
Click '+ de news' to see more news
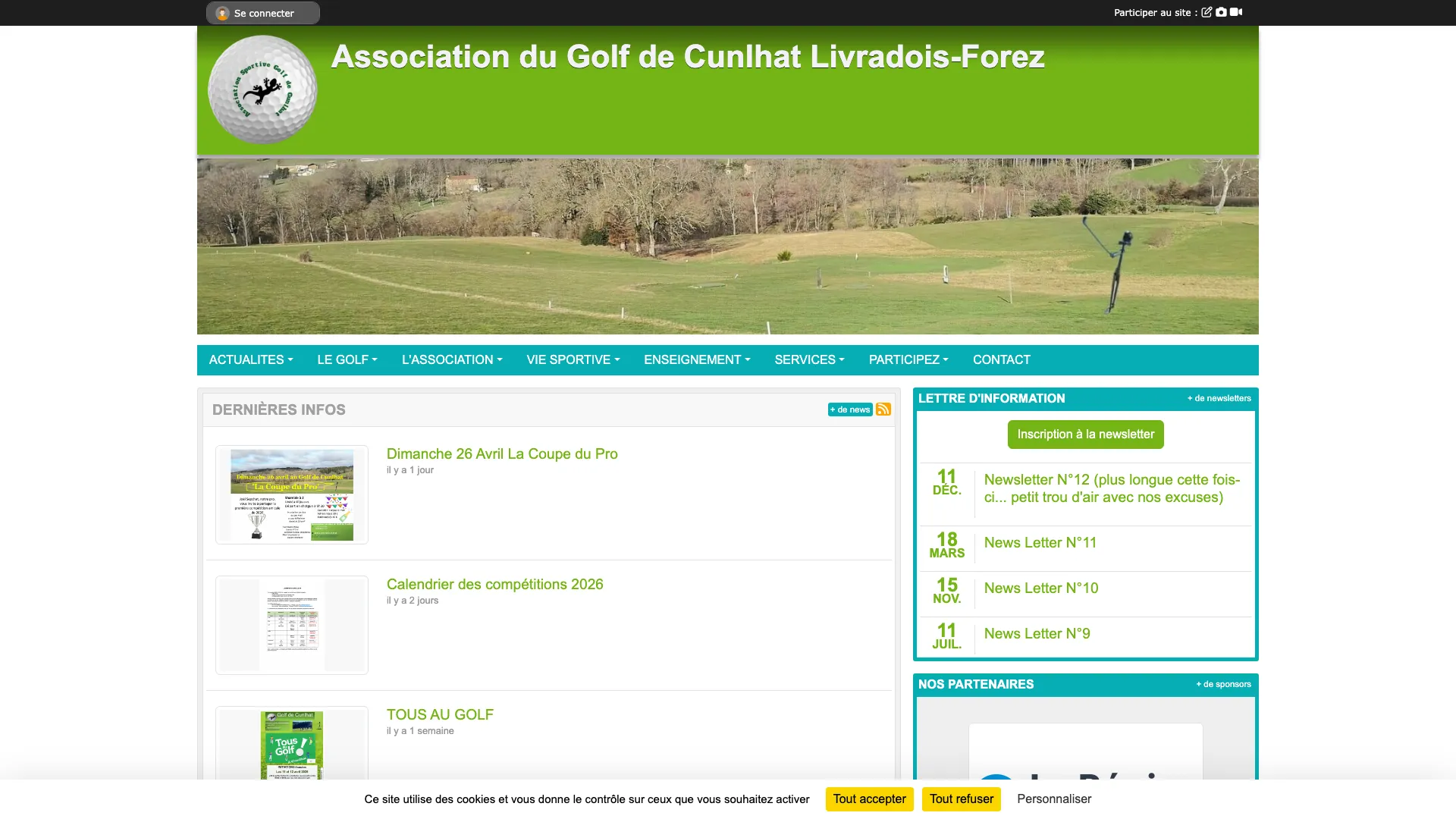850,409
